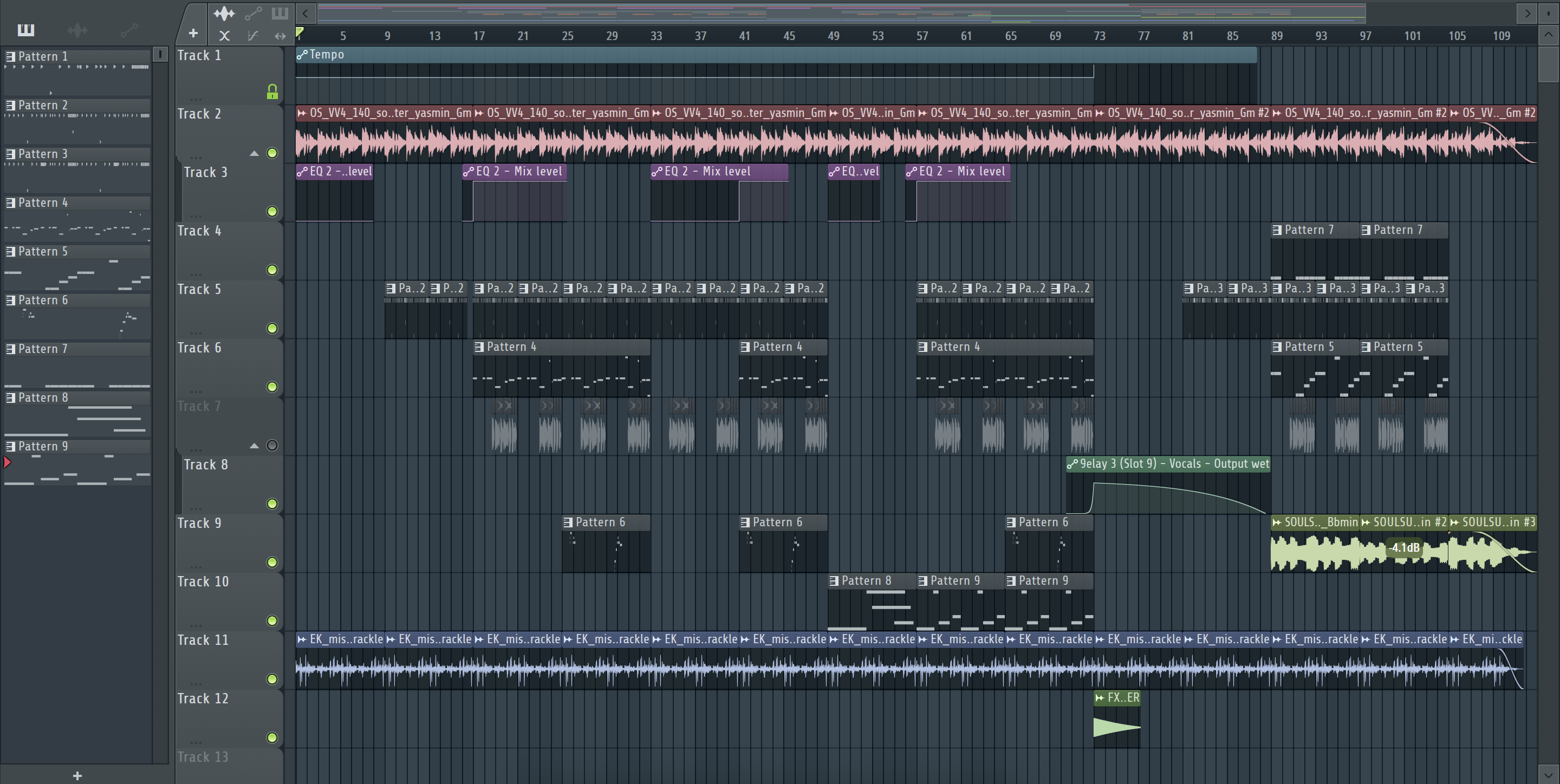Mute Track 4 with green light
Screen dimensions: 1560x784
point(272,270)
